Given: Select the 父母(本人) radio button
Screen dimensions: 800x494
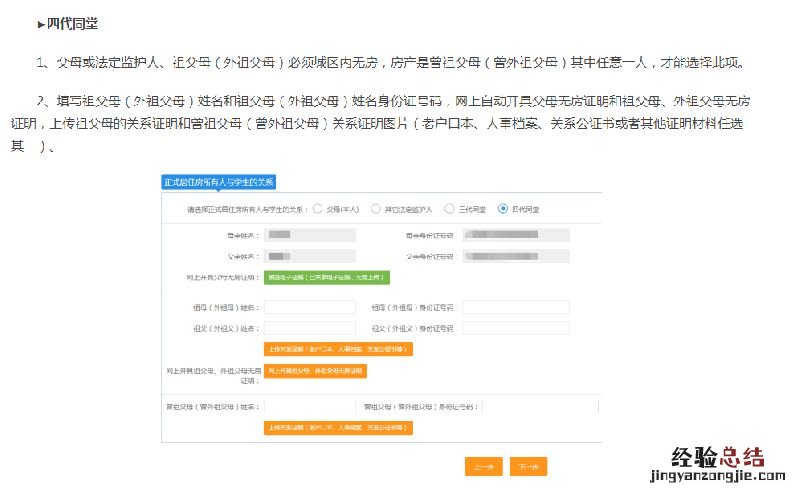Looking at the screenshot, I should click(318, 209).
